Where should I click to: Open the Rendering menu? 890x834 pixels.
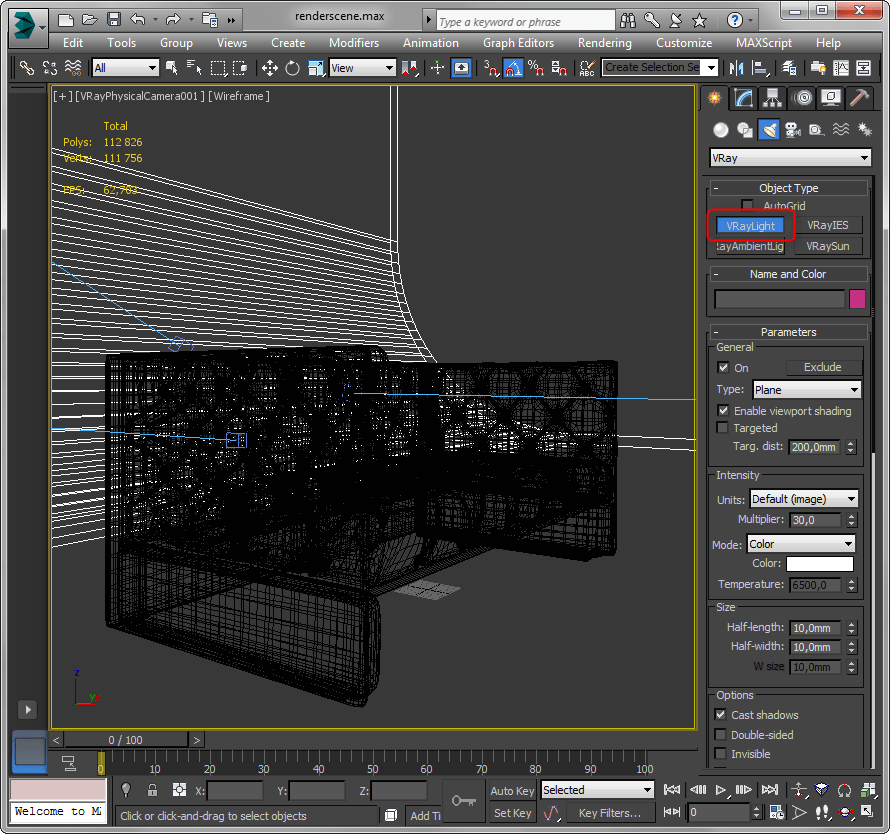[x=604, y=43]
